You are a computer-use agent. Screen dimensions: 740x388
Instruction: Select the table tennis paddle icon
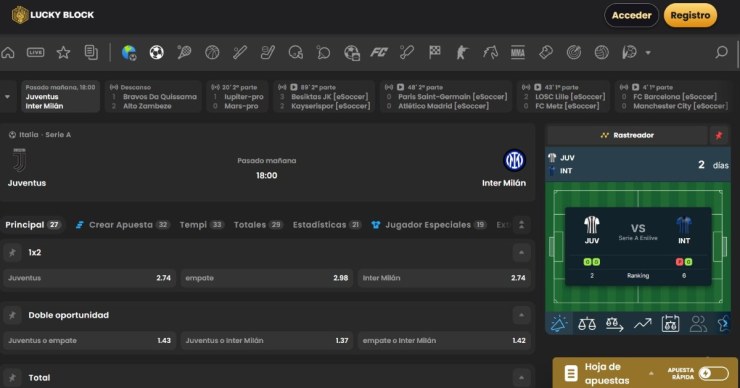tap(323, 52)
